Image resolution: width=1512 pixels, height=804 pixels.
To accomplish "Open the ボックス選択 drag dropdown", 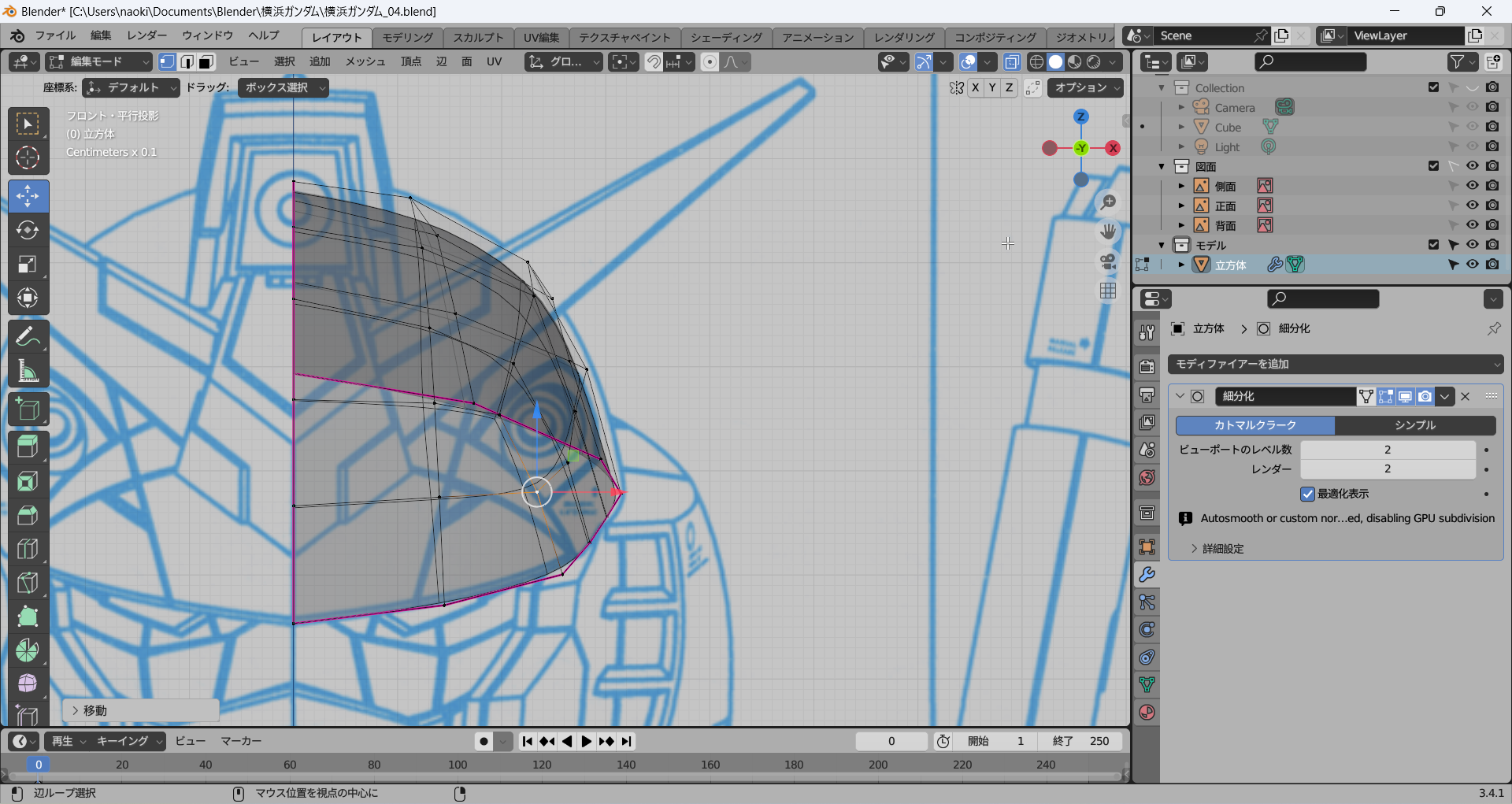I will point(283,87).
